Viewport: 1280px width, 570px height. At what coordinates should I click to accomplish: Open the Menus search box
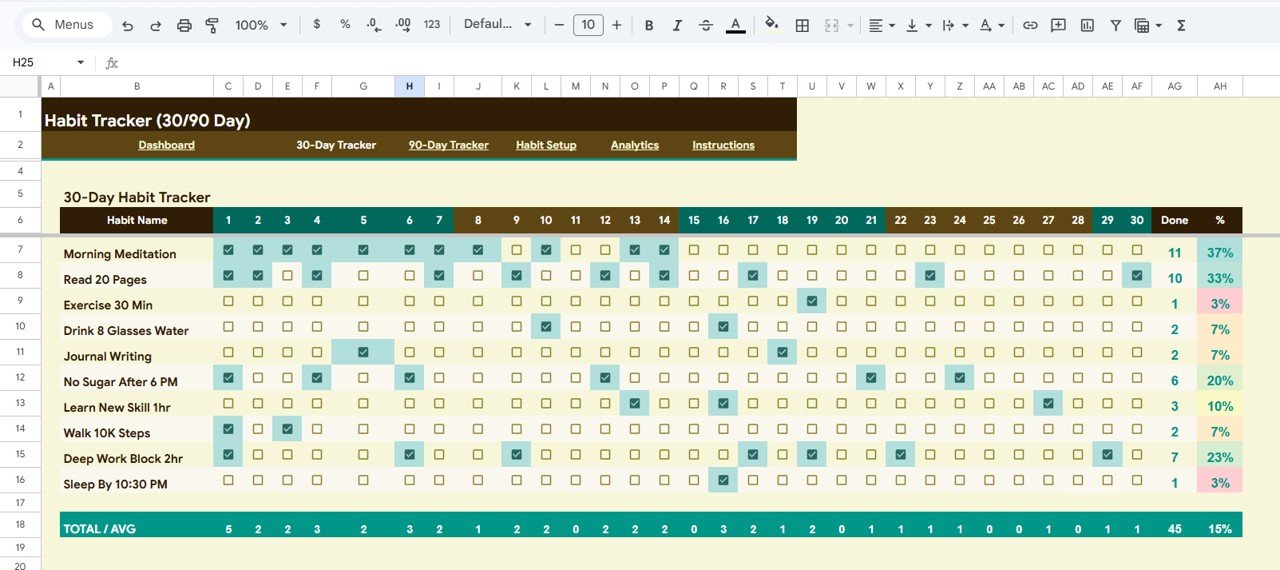click(62, 25)
